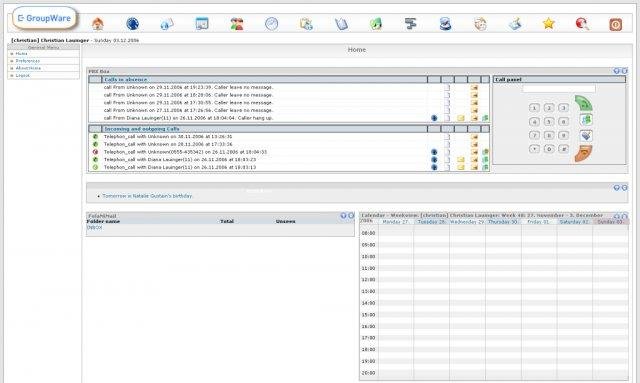Image resolution: width=640 pixels, height=383 pixels.
Task: Click keypad star key in Call panel
Action: (x=534, y=149)
